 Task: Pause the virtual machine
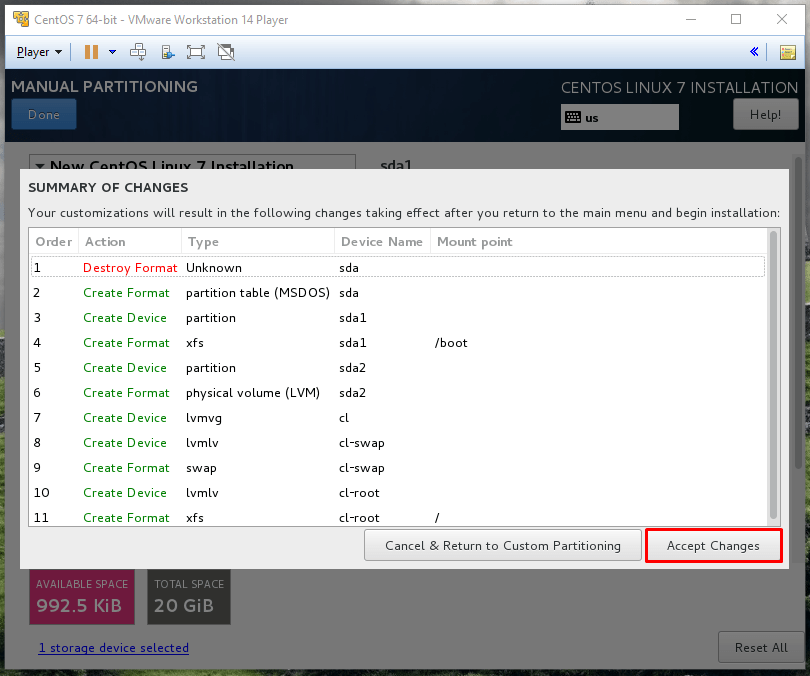point(91,52)
